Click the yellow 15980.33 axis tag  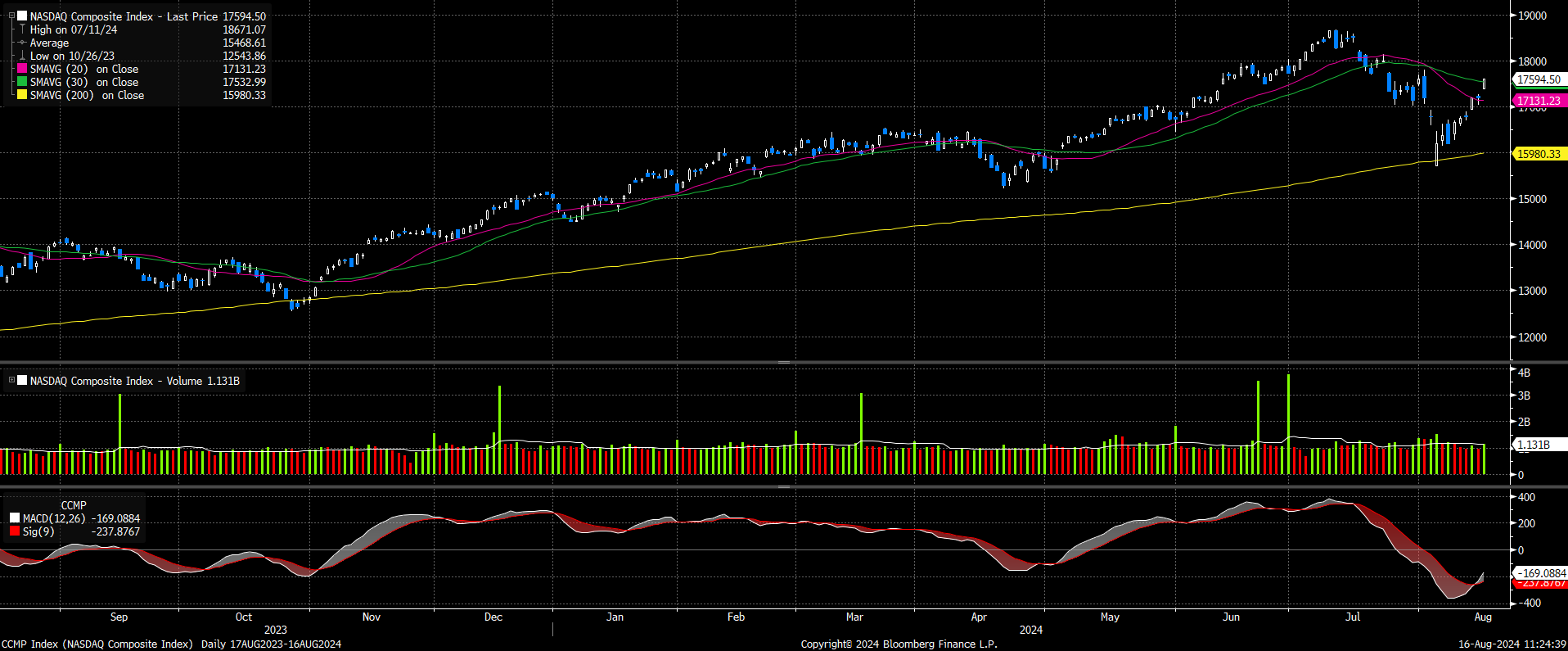(1539, 154)
